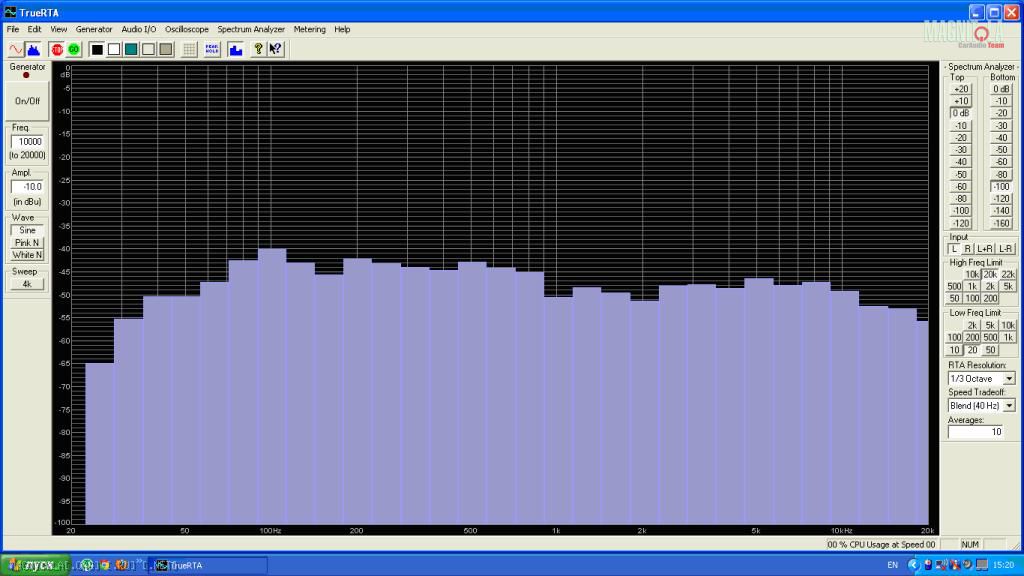The width and height of the screenshot is (1024, 576).
Task: Pick the teal color scheme swatch
Action: 131,49
